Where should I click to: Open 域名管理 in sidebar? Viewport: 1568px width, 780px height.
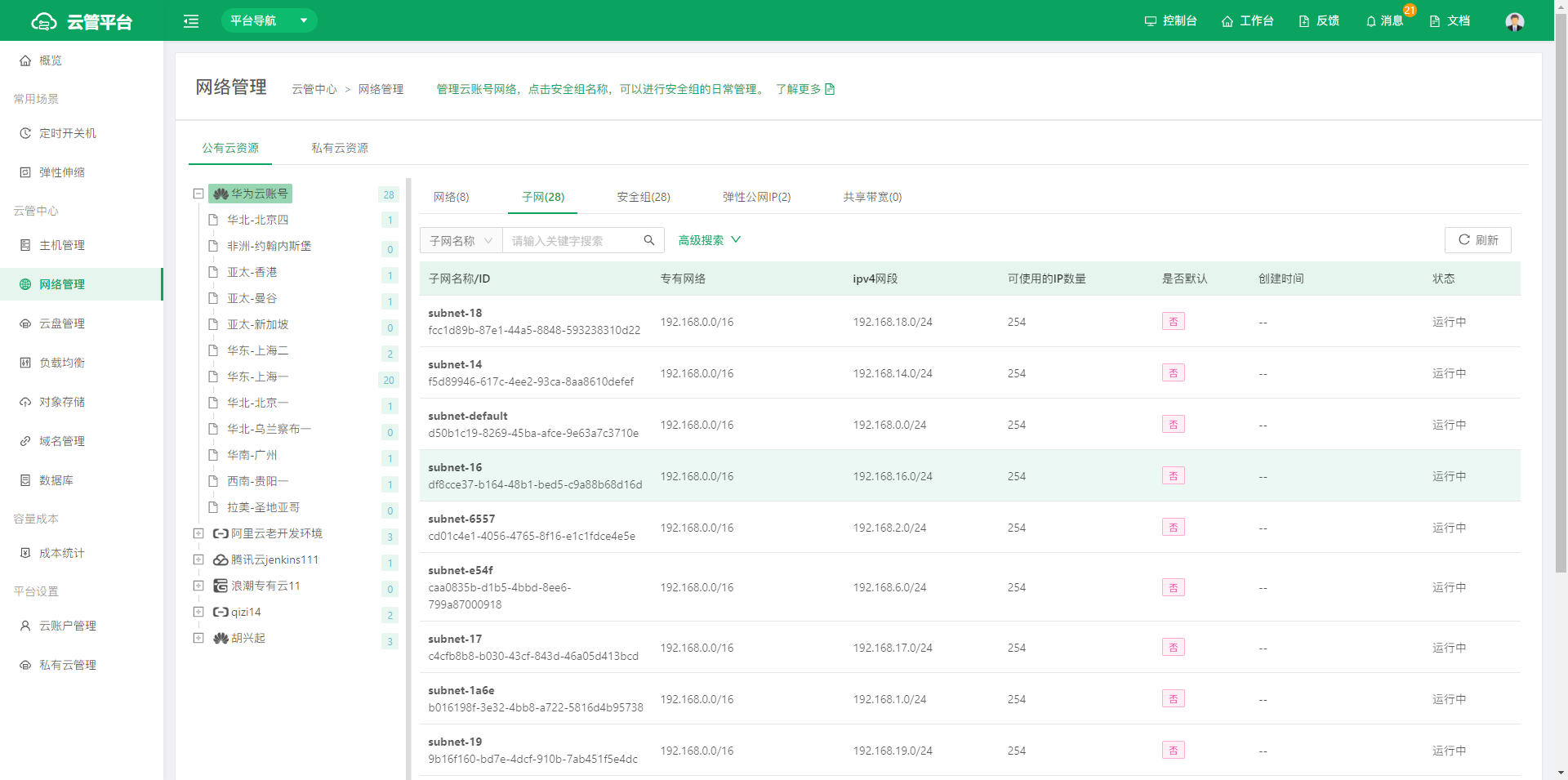(82, 441)
